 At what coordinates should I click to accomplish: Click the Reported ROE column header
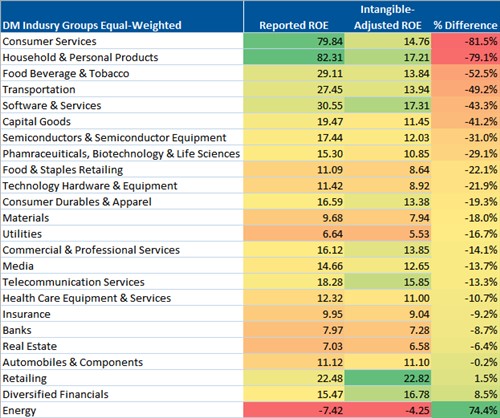coord(294,25)
